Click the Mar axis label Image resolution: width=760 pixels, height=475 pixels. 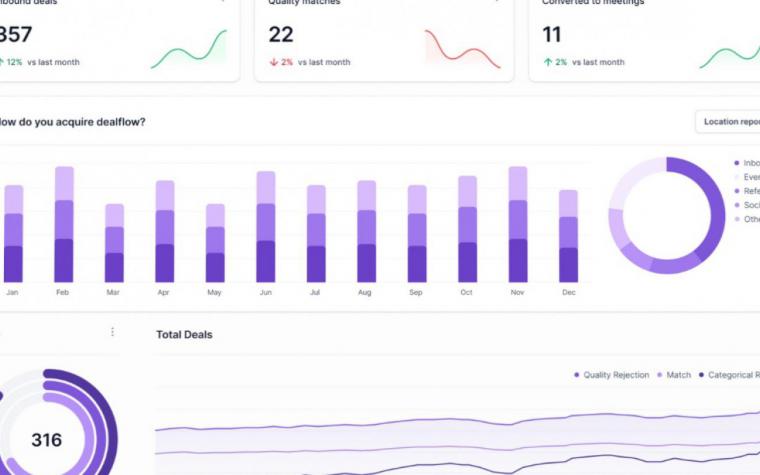[x=113, y=292]
